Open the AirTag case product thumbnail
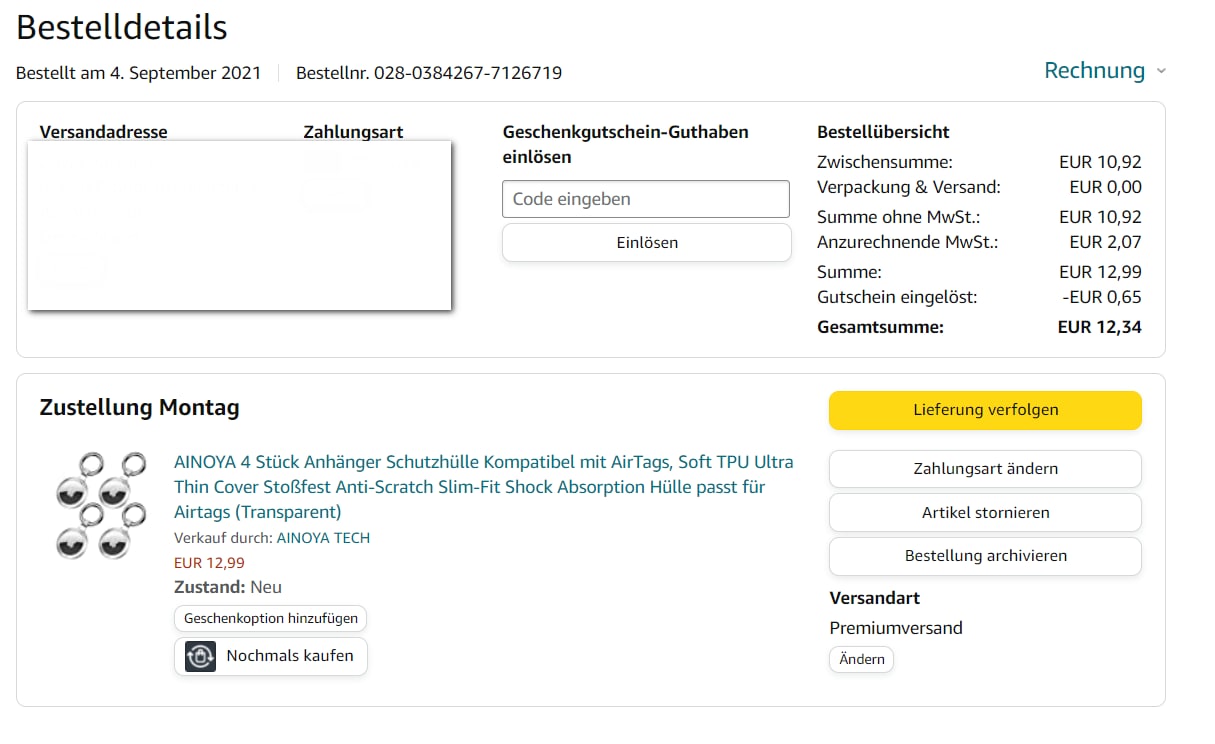The width and height of the screenshot is (1215, 744). point(100,505)
